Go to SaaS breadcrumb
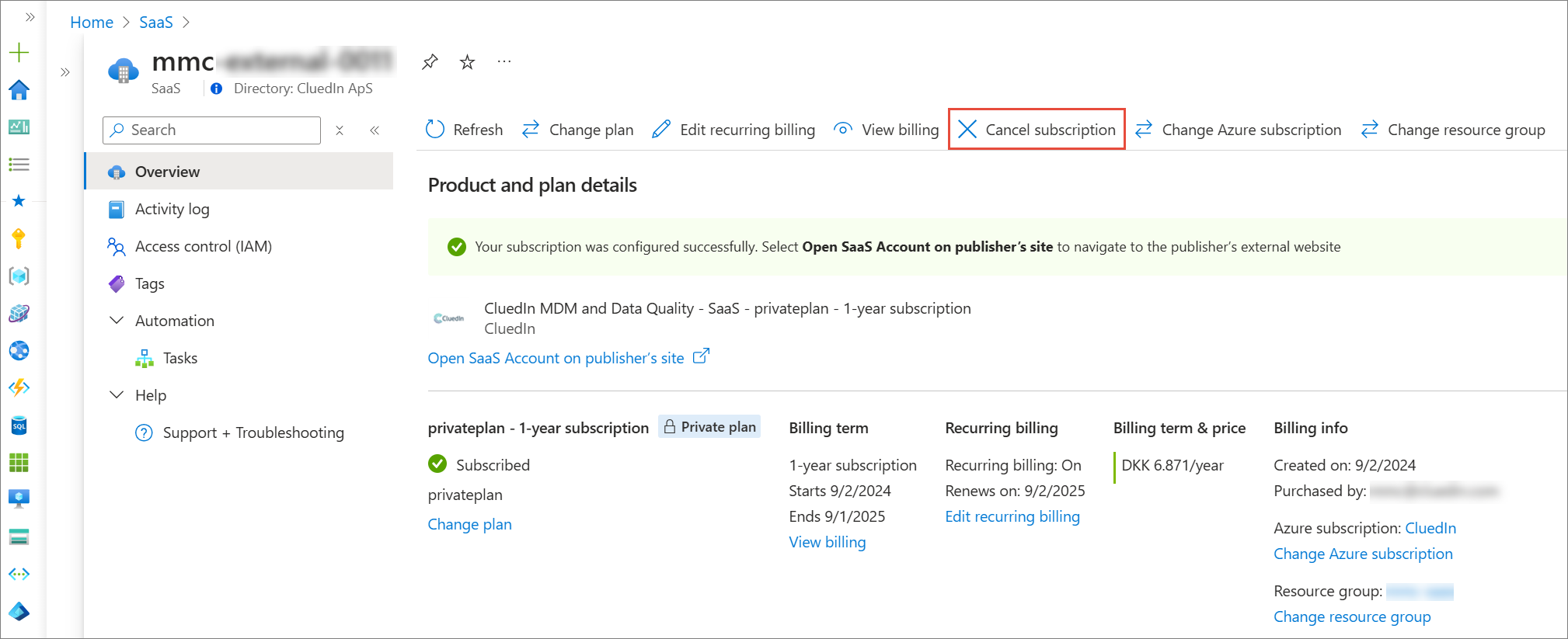 point(156,23)
